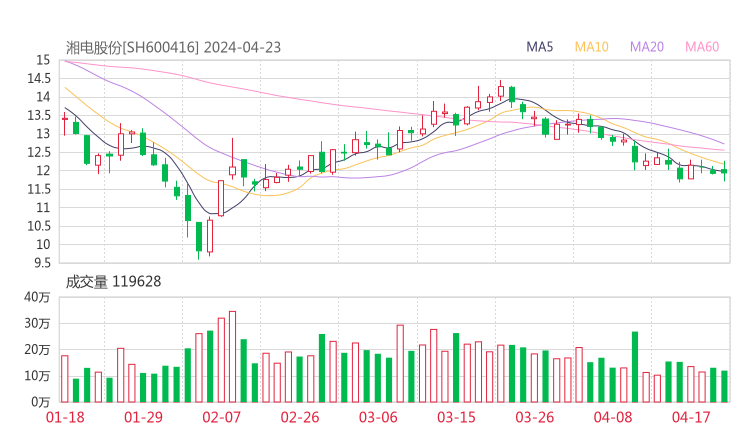This screenshot has width=740, height=440.
Task: Click the 15 price axis label
Action: pyautogui.click(x=43, y=60)
